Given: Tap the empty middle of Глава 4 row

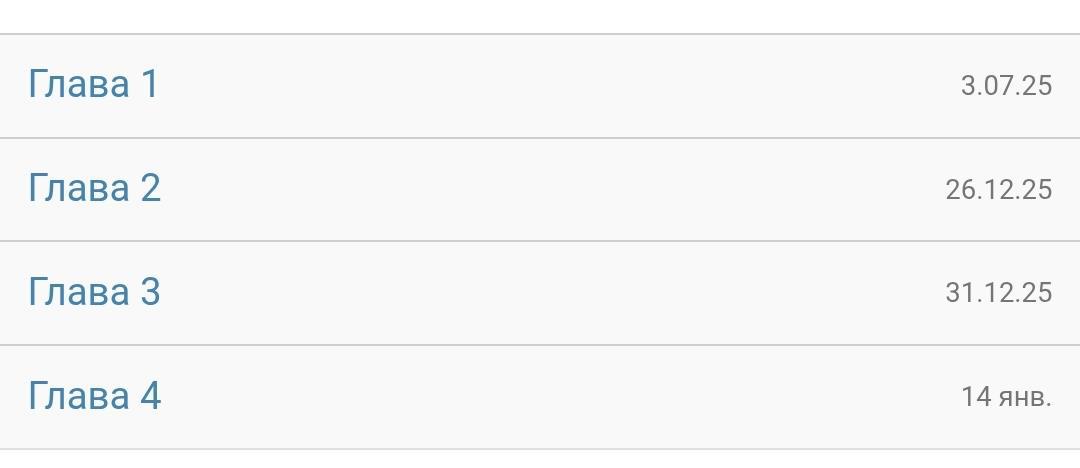Looking at the screenshot, I should click(x=540, y=397).
